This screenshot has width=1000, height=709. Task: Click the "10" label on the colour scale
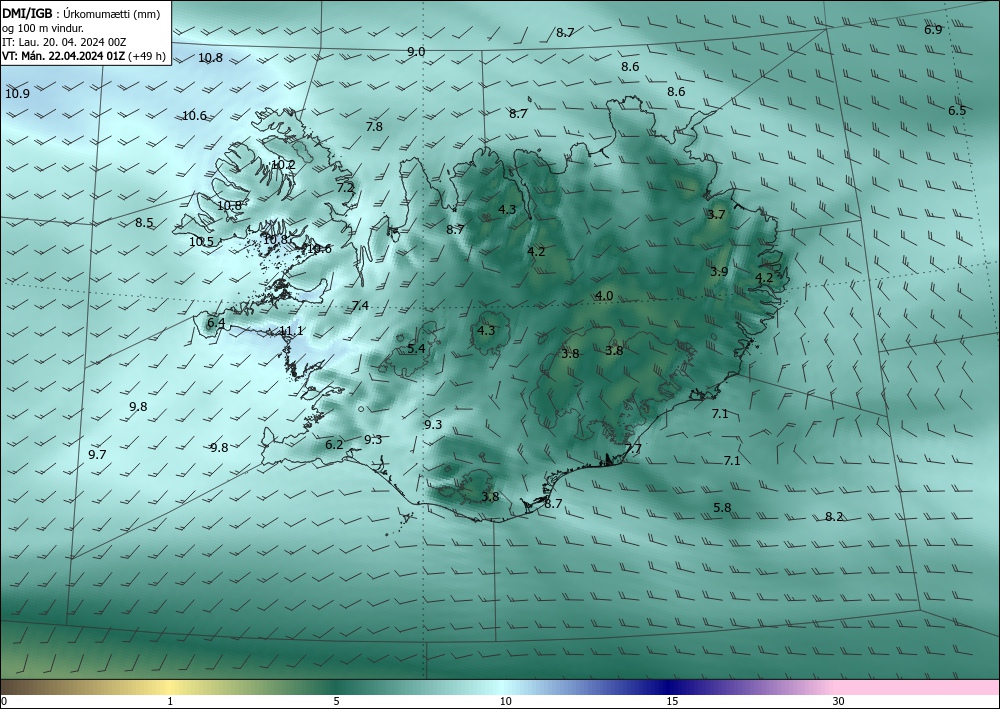pos(505,701)
